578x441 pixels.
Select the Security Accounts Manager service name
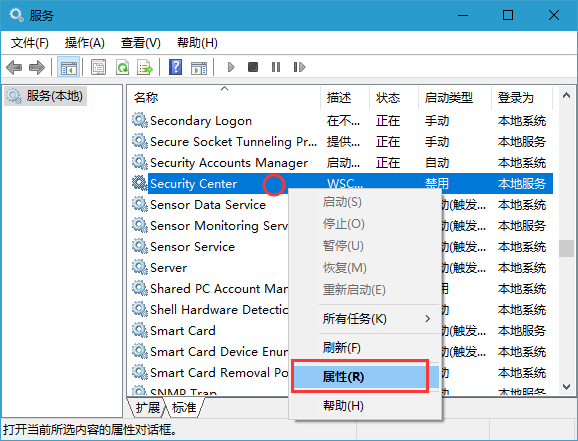(x=229, y=163)
